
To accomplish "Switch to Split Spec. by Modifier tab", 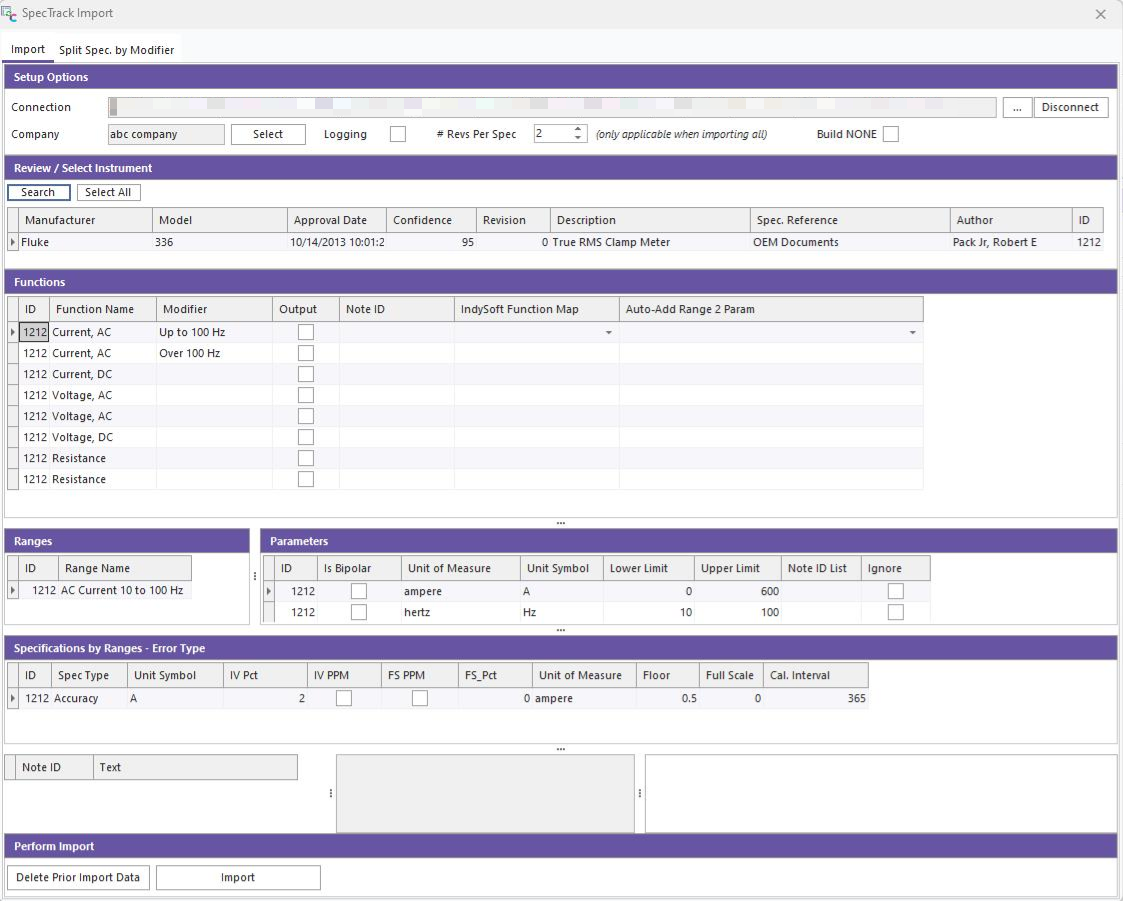I will 116,50.
